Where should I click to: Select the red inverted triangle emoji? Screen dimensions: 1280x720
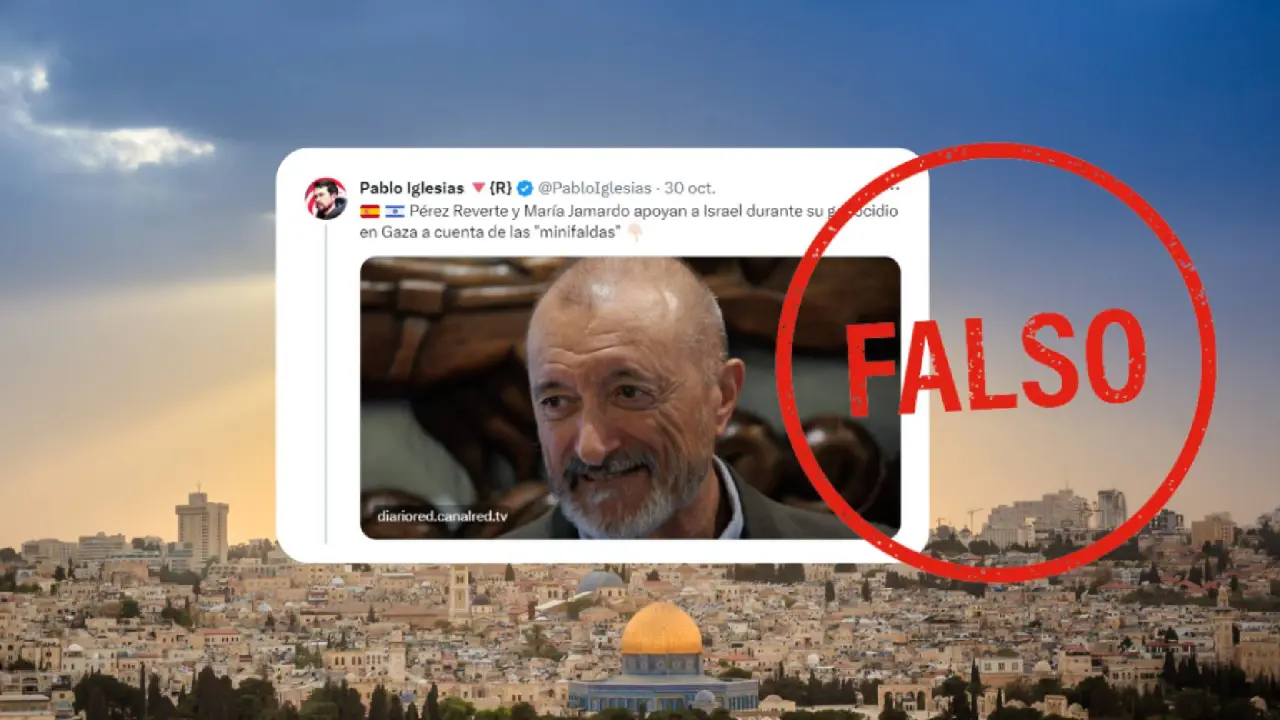point(478,188)
